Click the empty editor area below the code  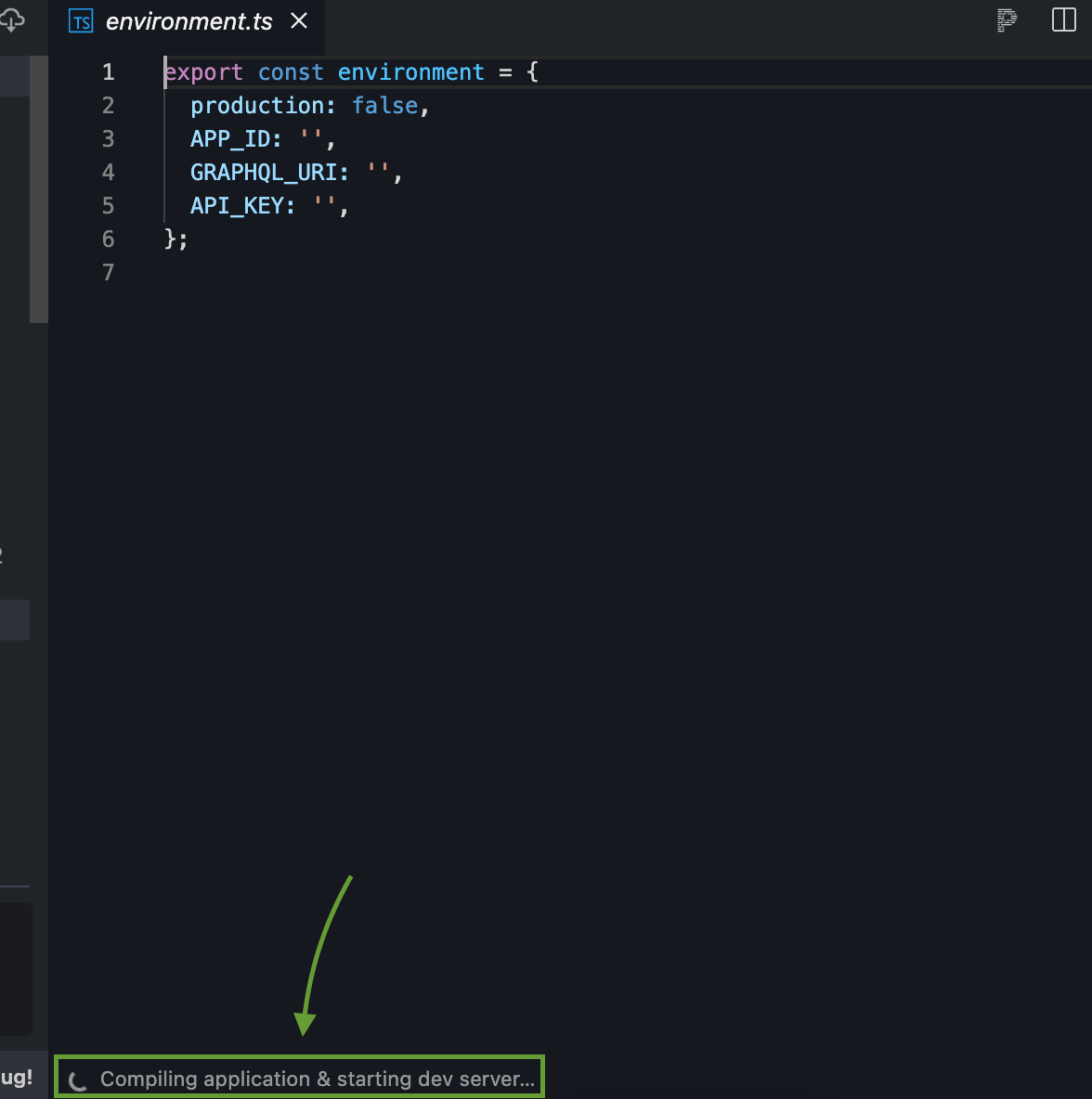click(x=557, y=557)
